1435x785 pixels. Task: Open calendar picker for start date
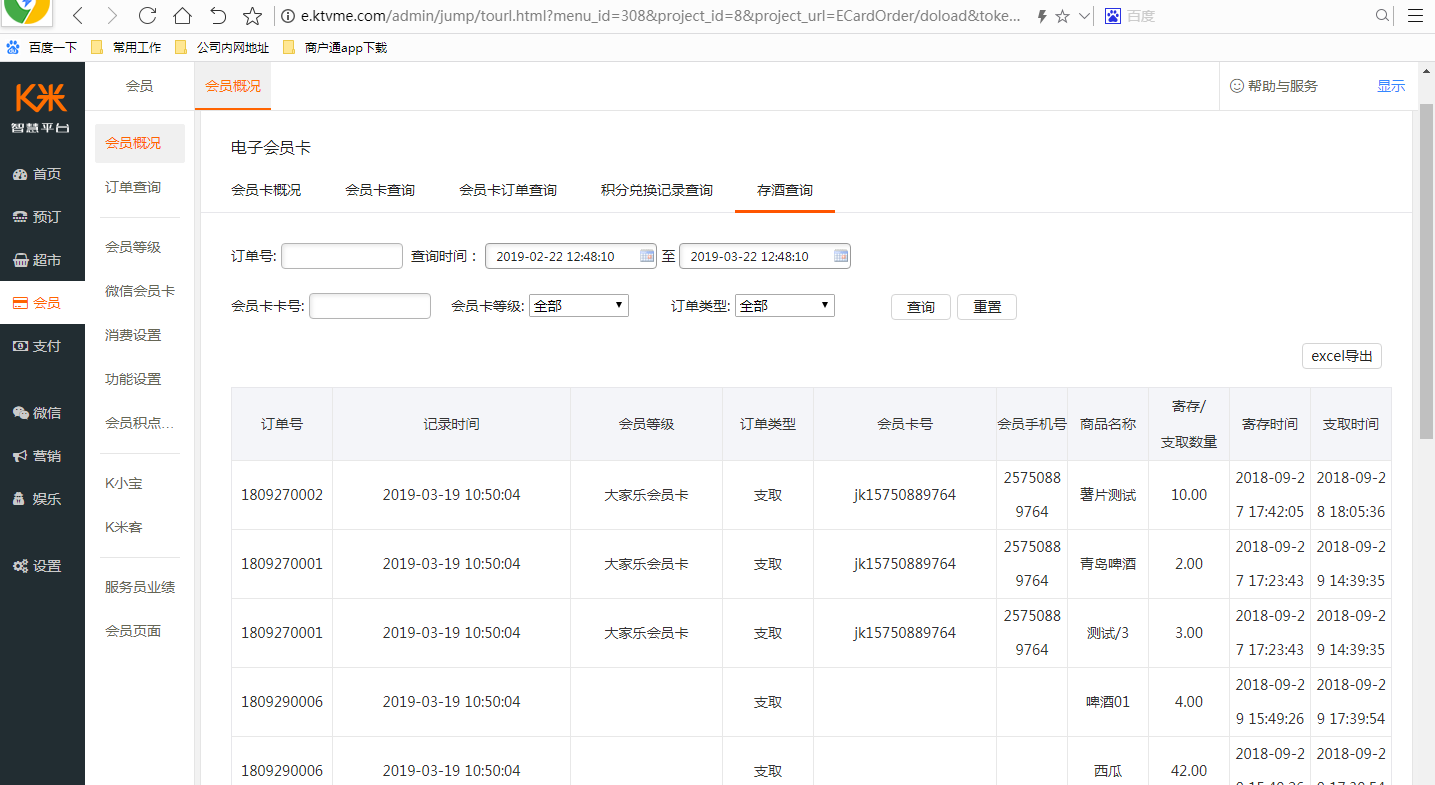[647, 256]
